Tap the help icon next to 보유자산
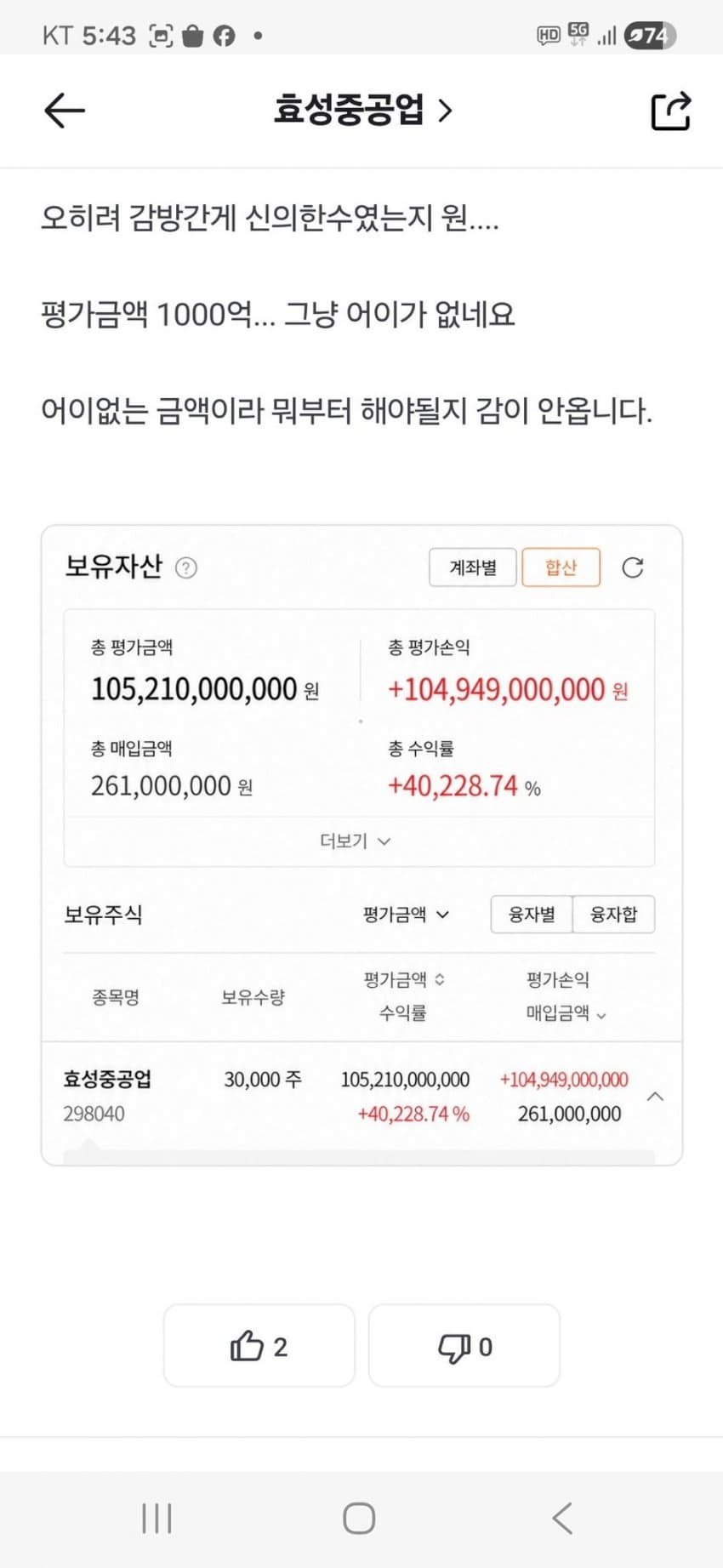The width and height of the screenshot is (723, 1568). [x=186, y=567]
